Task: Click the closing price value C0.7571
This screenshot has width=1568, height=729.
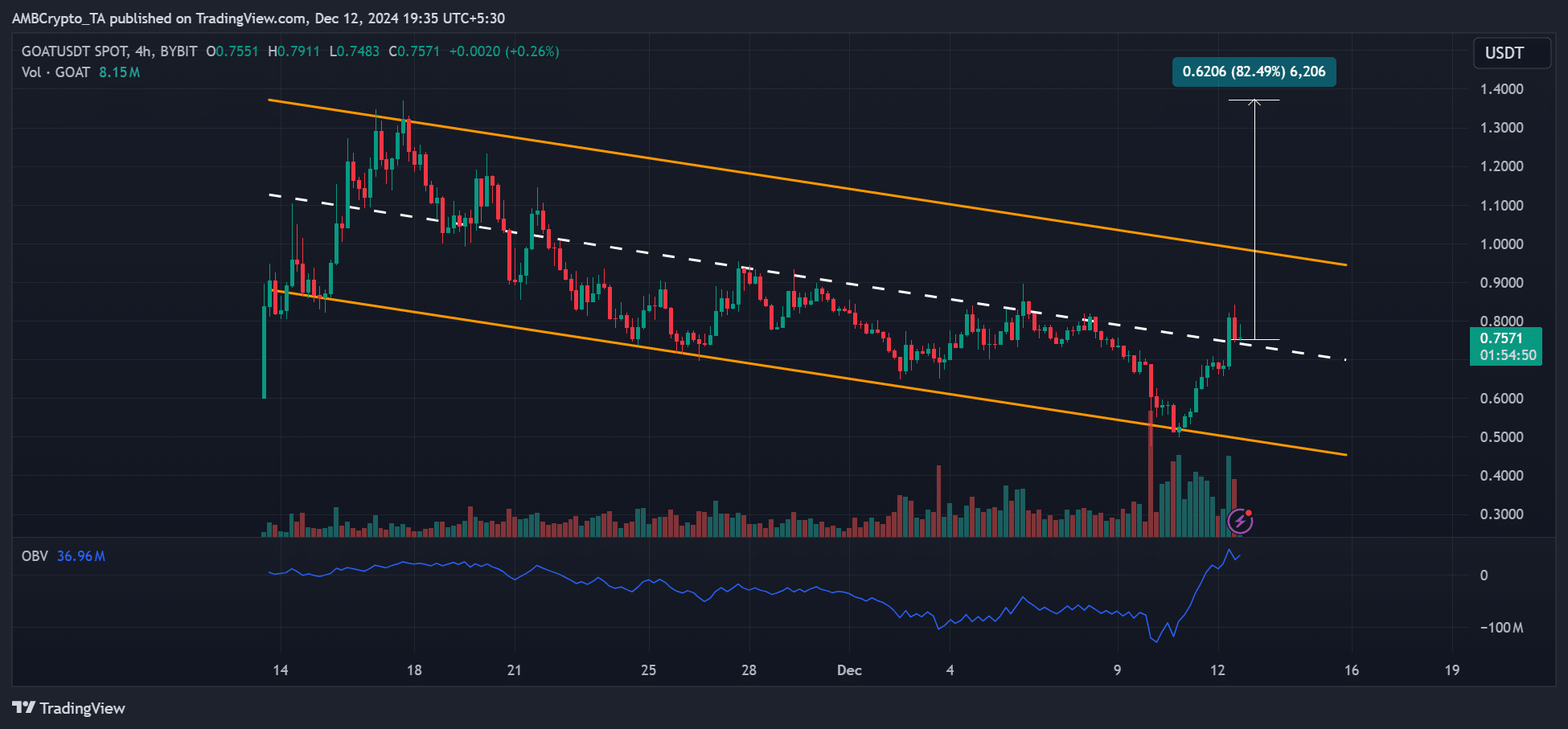Action: [414, 51]
